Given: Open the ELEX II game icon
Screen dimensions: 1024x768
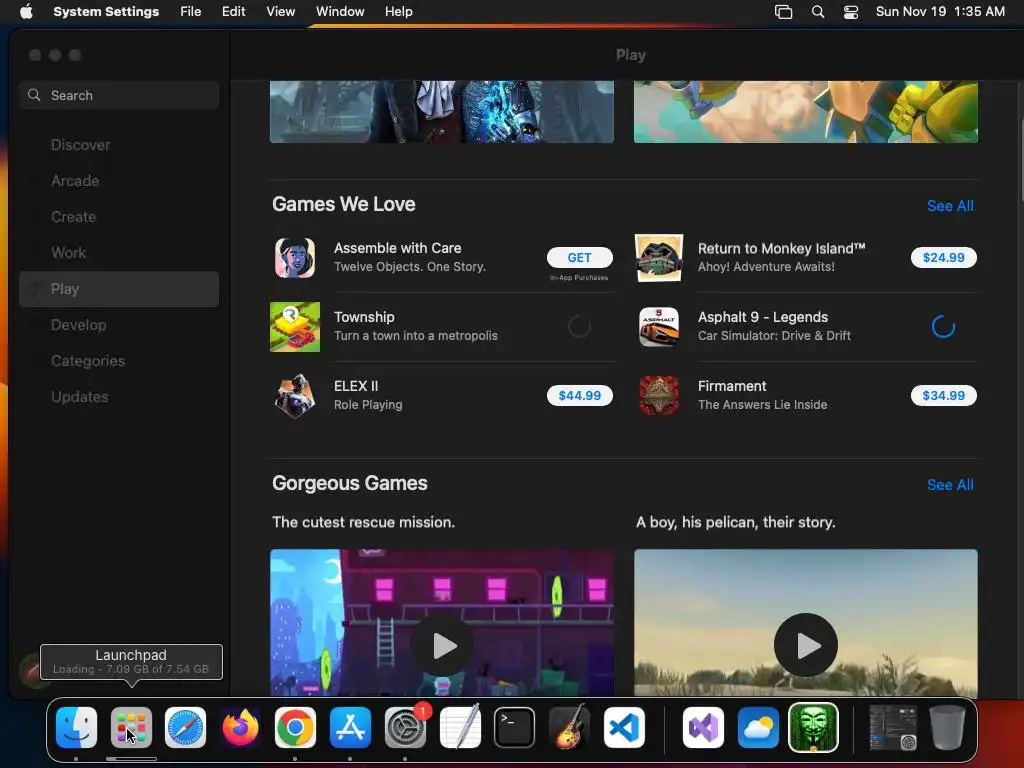Looking at the screenshot, I should click(x=295, y=396).
